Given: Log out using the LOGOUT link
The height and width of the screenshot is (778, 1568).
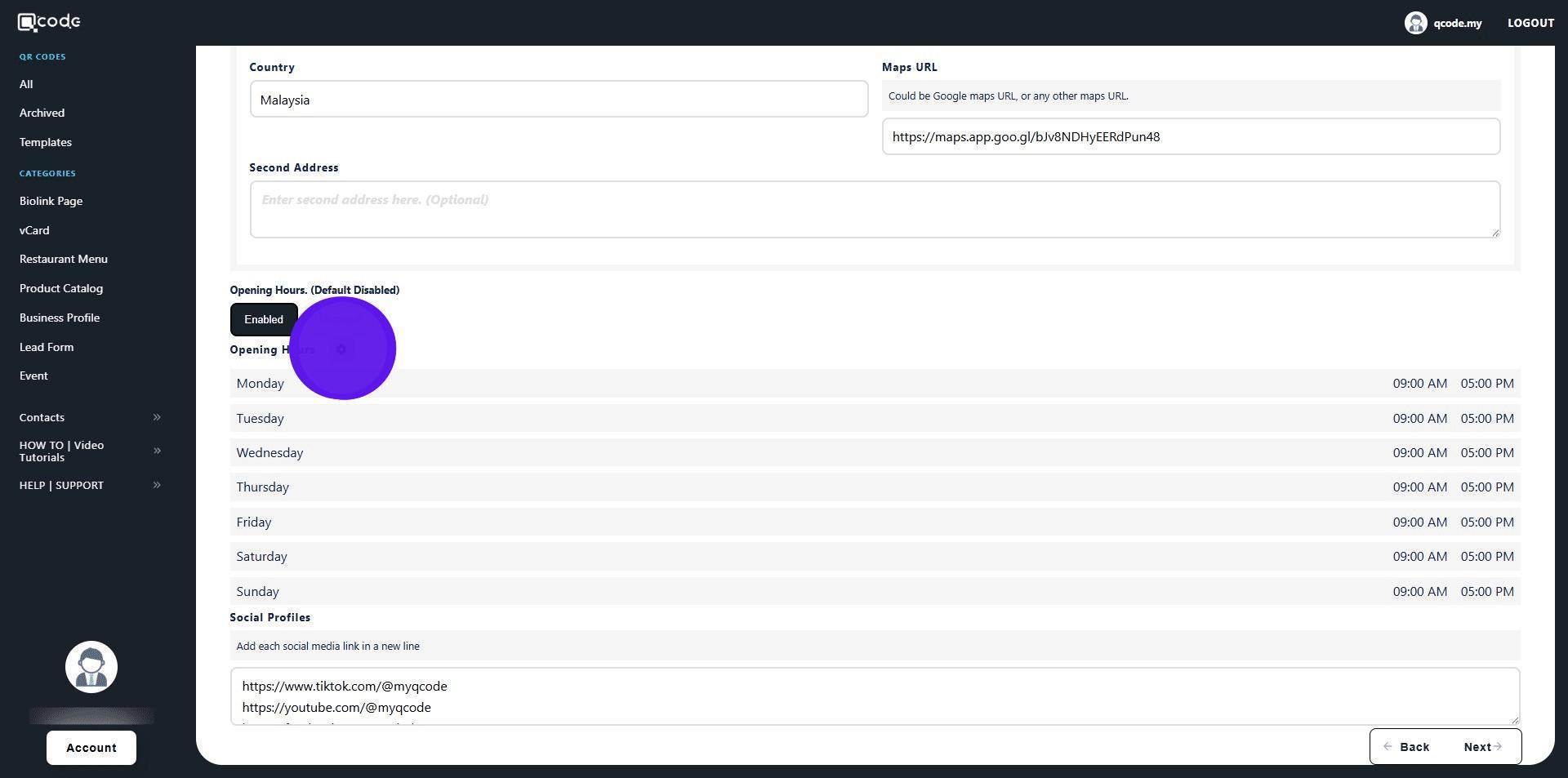Looking at the screenshot, I should point(1530,23).
